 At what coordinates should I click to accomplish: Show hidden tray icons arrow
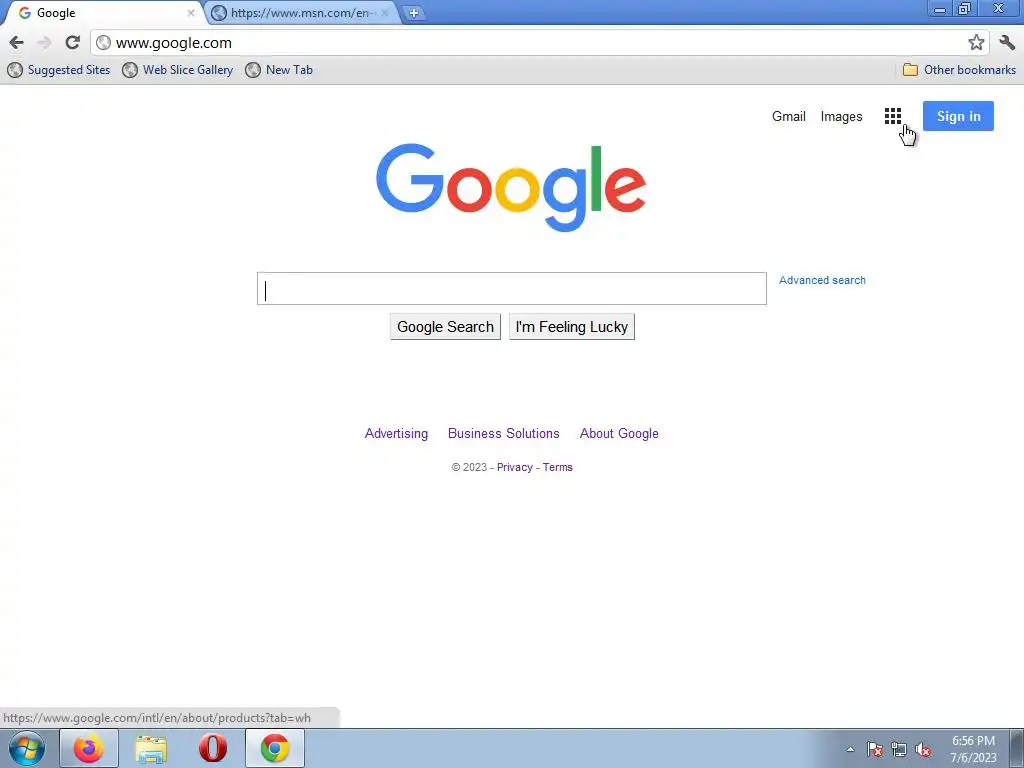click(850, 749)
